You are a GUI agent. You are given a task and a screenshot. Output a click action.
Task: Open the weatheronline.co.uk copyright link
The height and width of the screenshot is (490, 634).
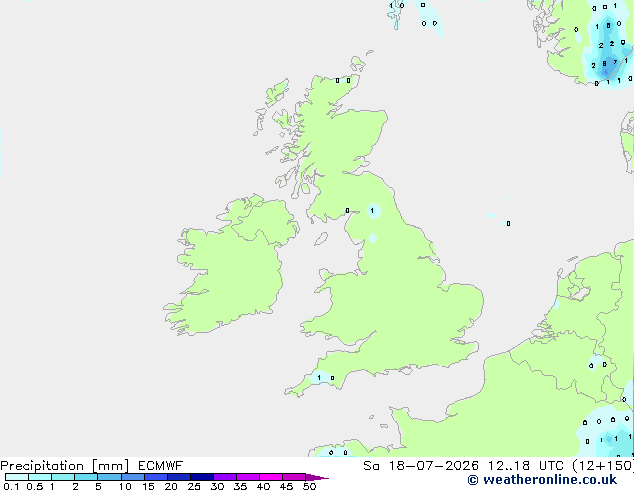[x=542, y=480]
